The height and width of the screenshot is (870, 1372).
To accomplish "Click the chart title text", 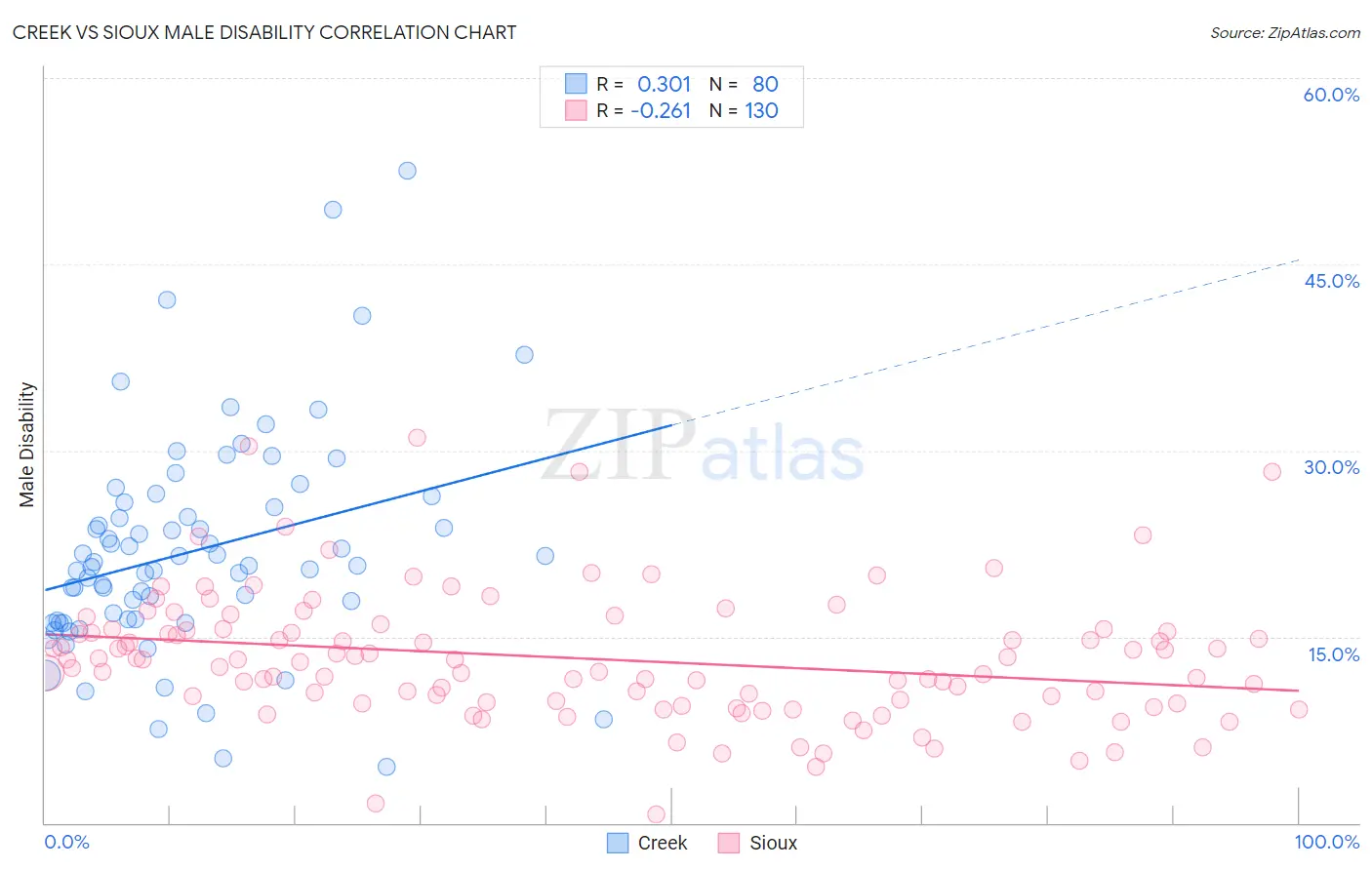I will (264, 32).
